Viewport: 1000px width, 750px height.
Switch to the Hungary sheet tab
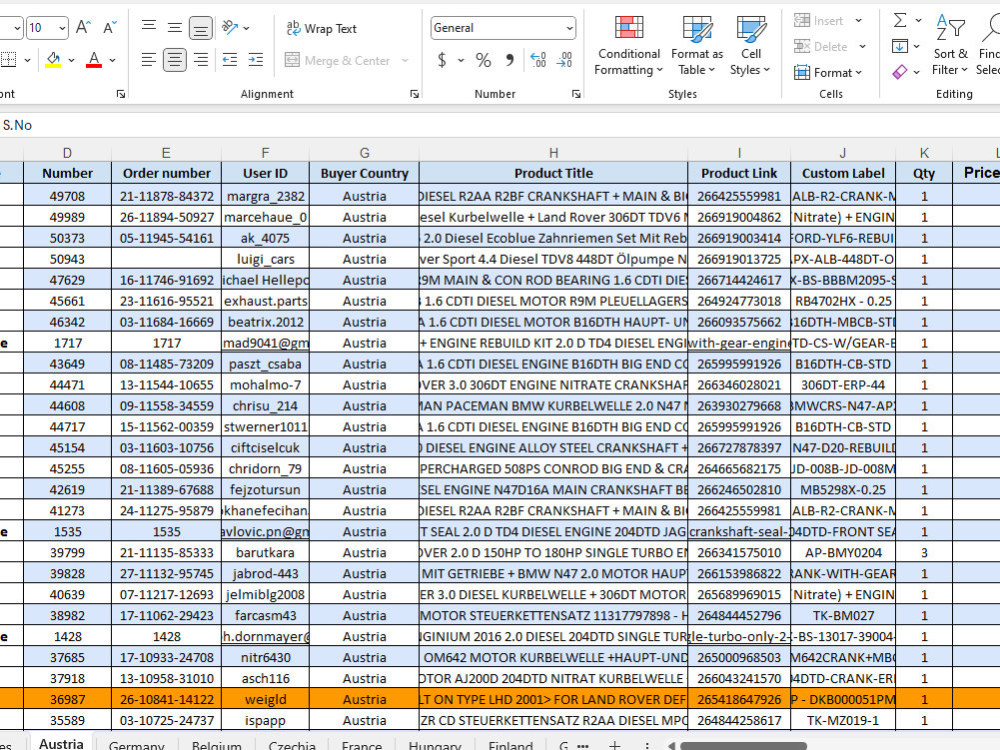435,745
